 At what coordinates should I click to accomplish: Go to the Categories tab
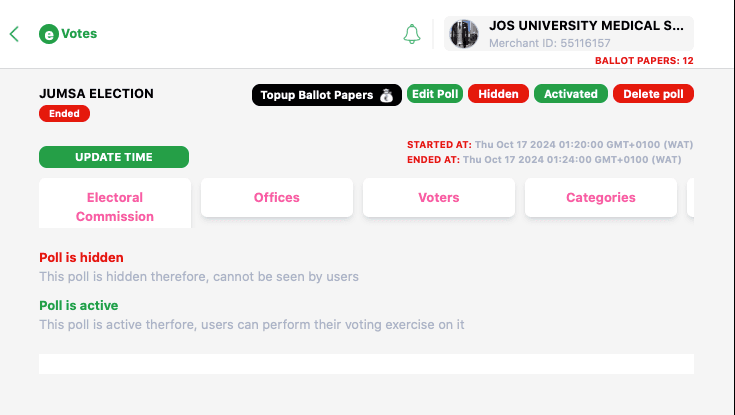600,197
